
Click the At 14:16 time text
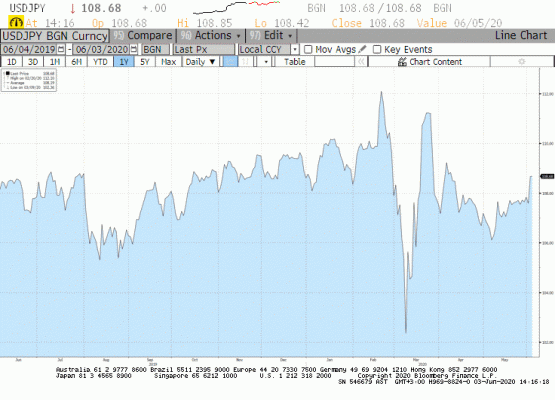(50, 23)
